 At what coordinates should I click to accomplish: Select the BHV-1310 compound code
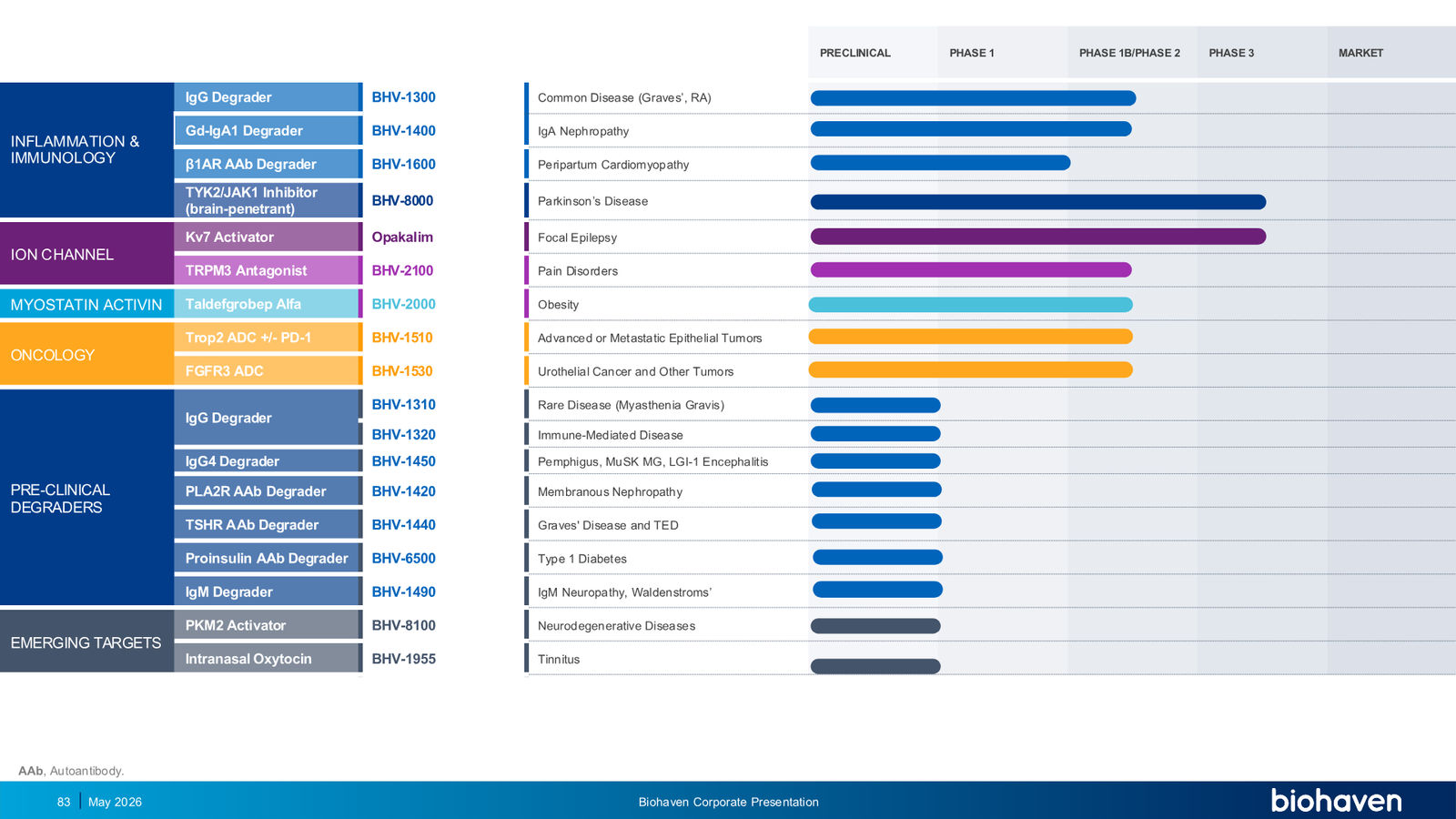point(403,405)
